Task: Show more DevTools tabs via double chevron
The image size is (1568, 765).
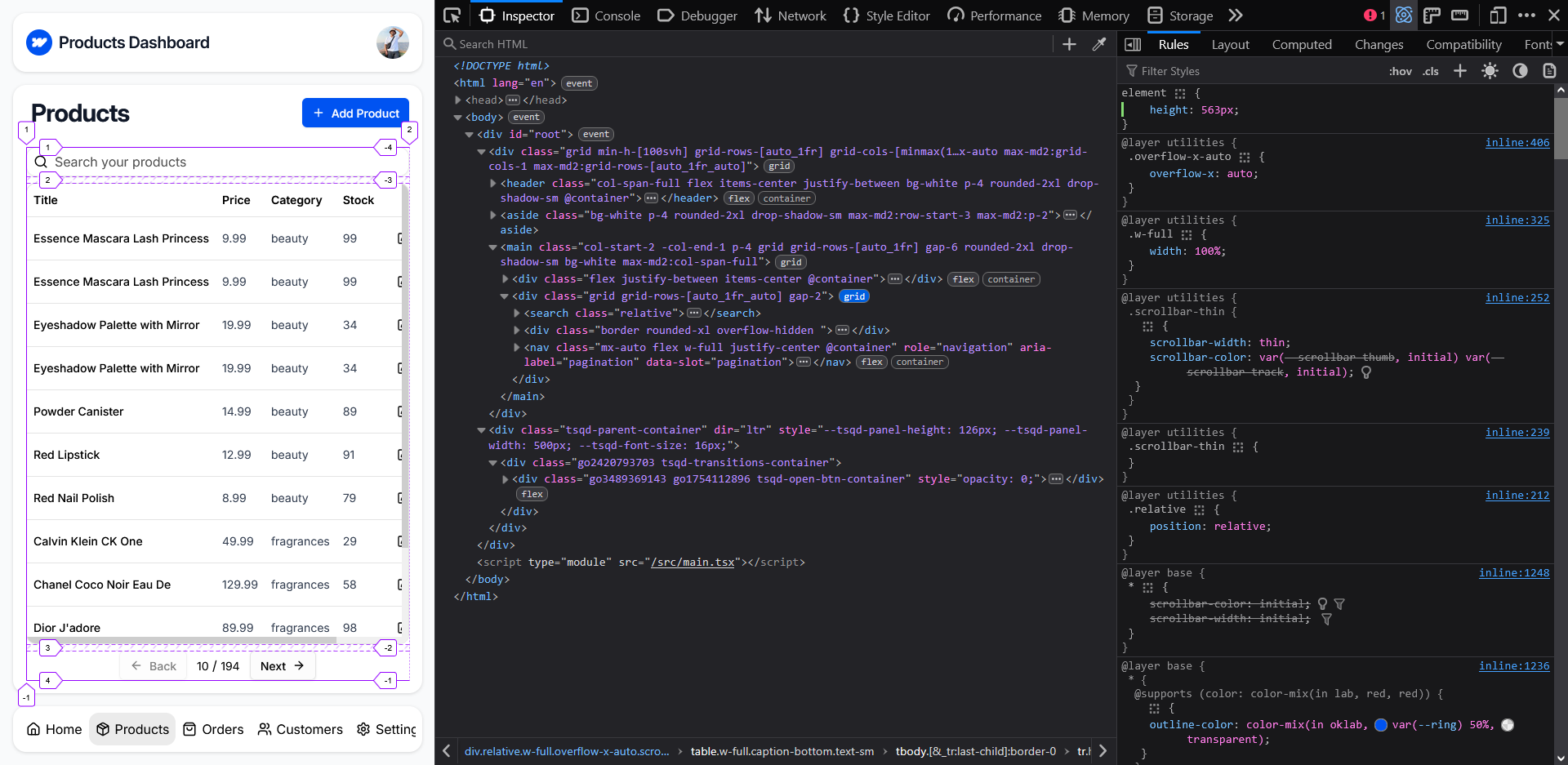Action: (1236, 16)
